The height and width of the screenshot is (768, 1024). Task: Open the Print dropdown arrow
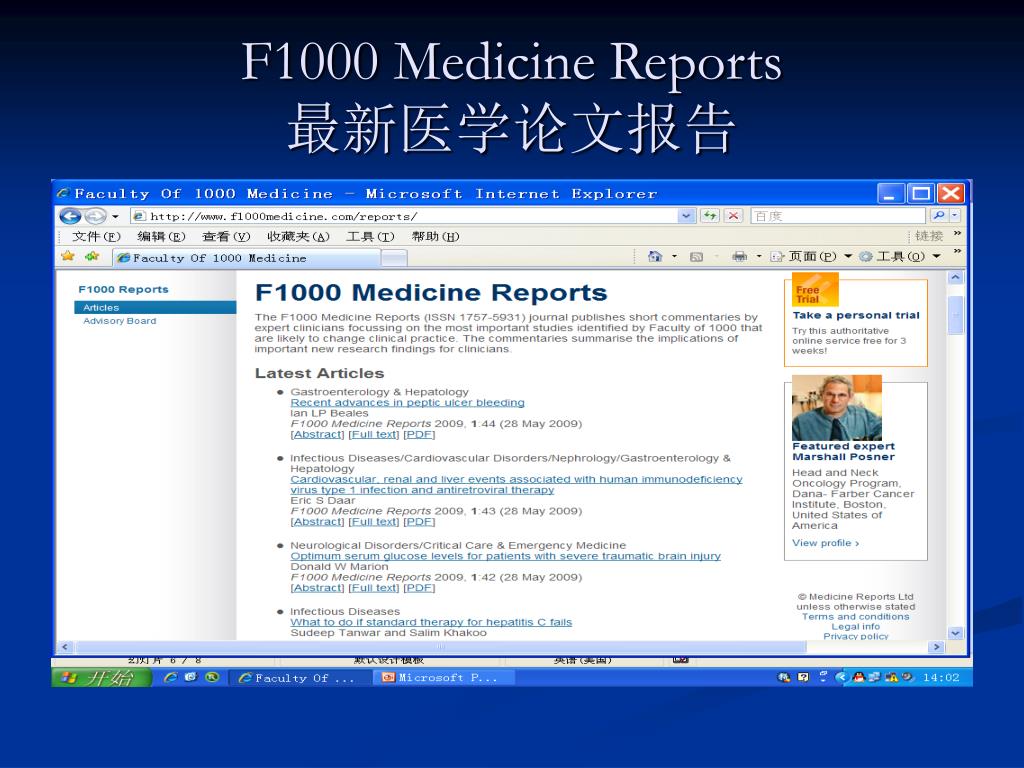pos(759,256)
